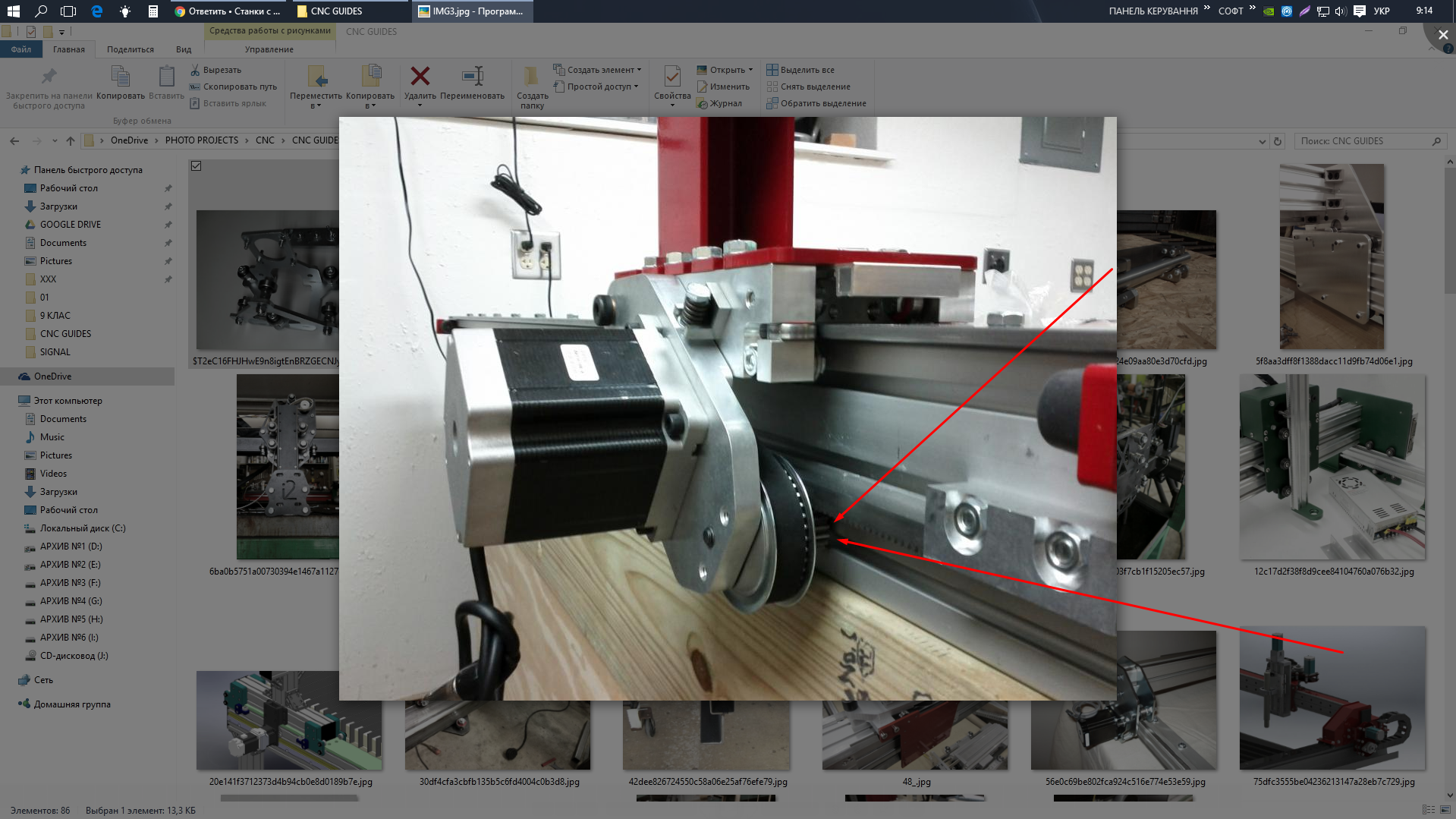
Task: Refresh the Explorer address bar
Action: point(1278,141)
